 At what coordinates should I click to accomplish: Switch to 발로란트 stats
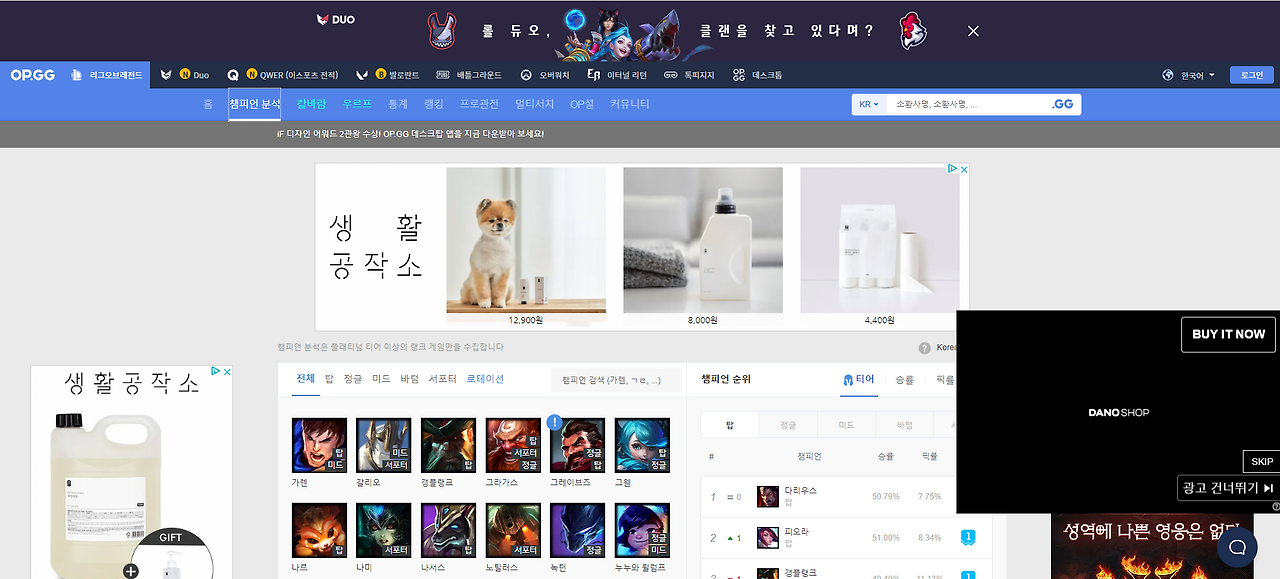pyautogui.click(x=389, y=75)
